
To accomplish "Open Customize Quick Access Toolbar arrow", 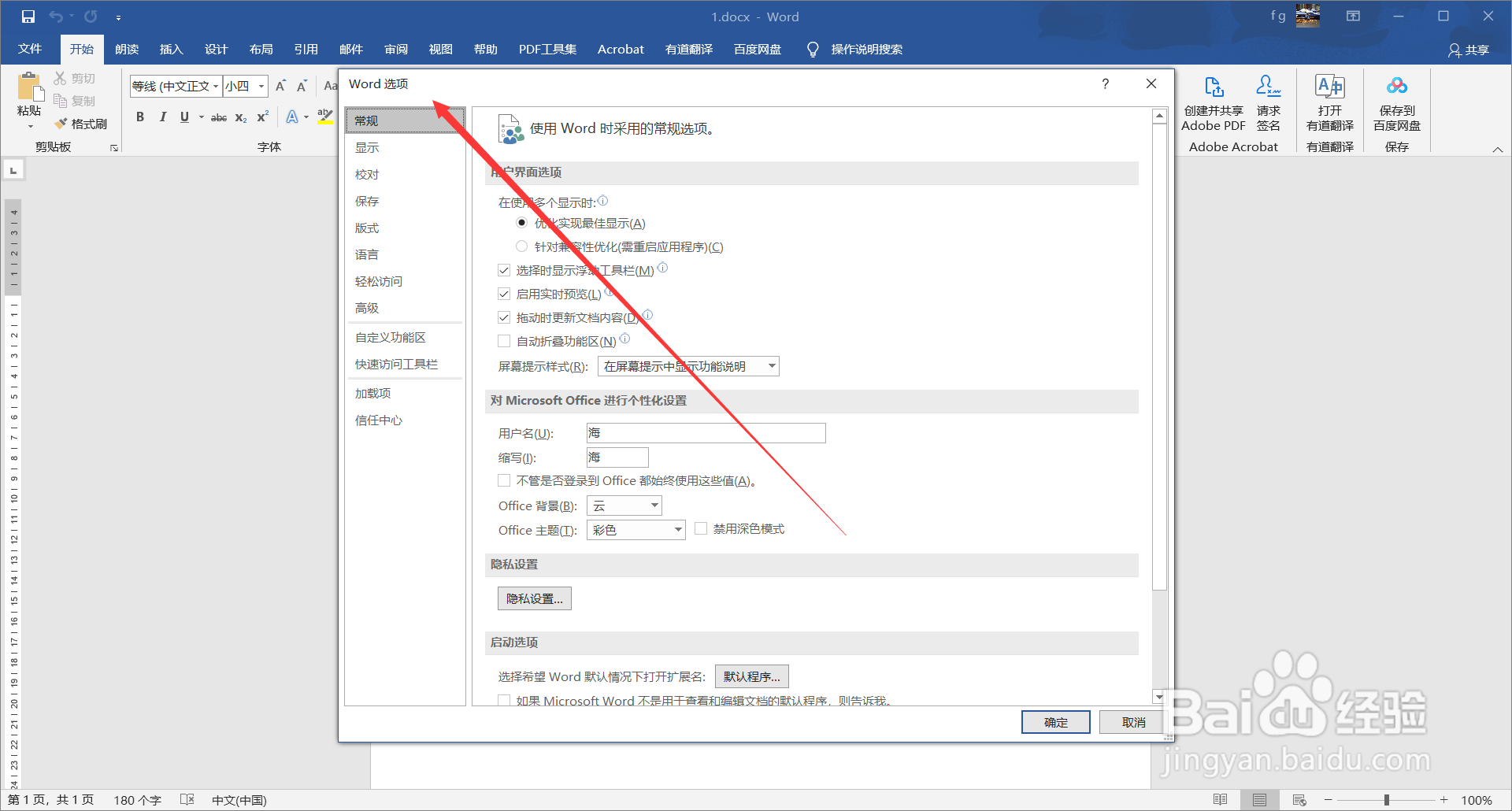I will pos(118,17).
